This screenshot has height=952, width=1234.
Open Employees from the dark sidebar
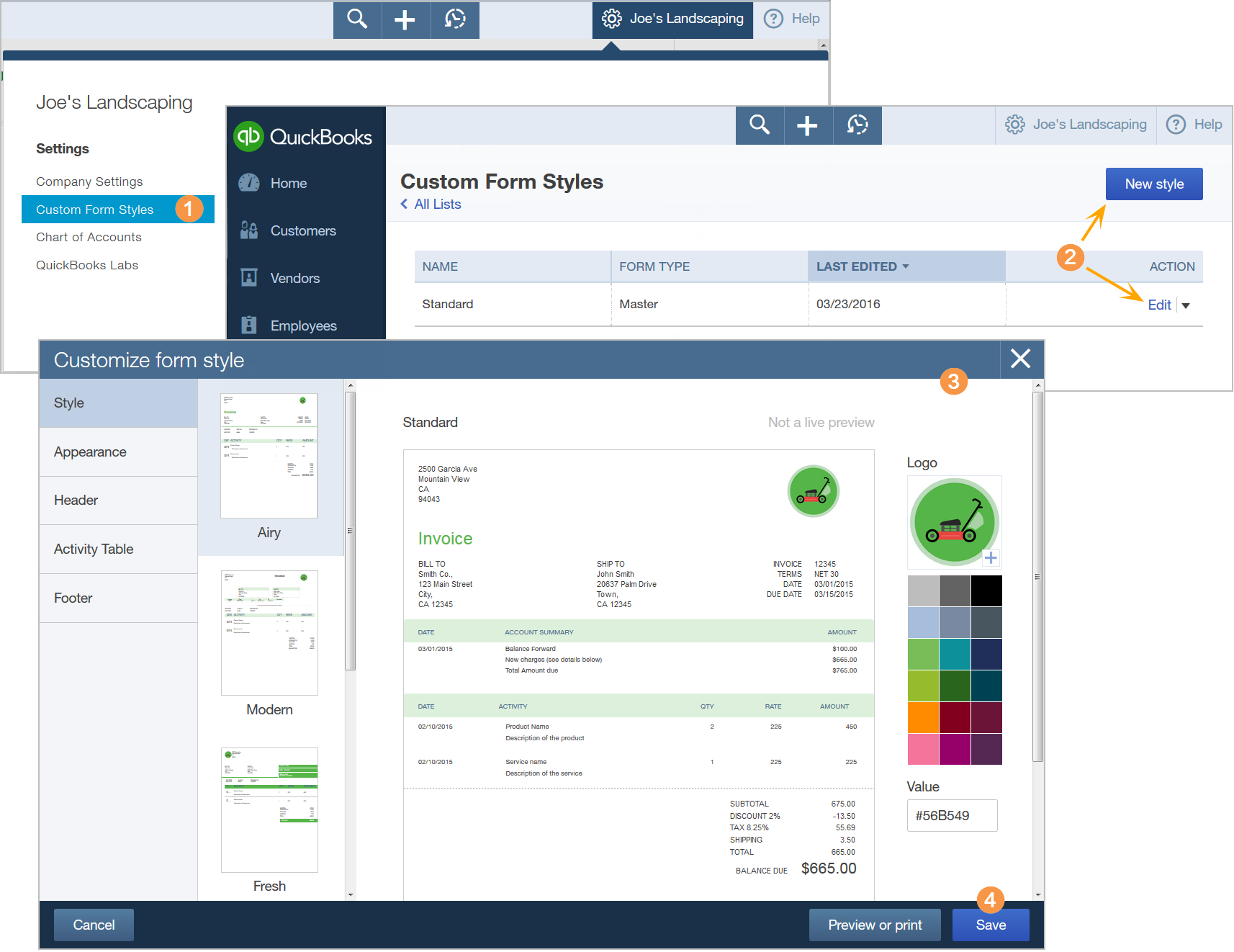[303, 325]
